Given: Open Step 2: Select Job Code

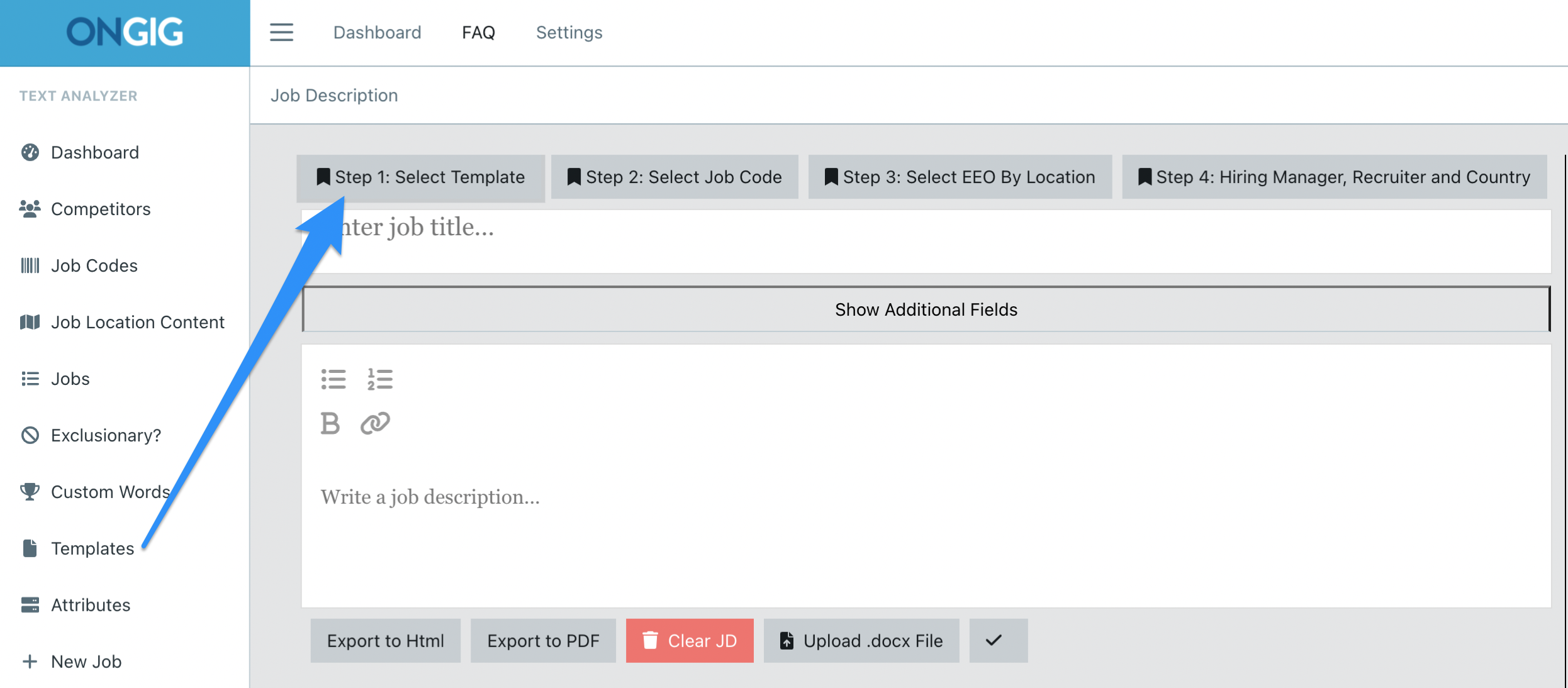Looking at the screenshot, I should 675,177.
